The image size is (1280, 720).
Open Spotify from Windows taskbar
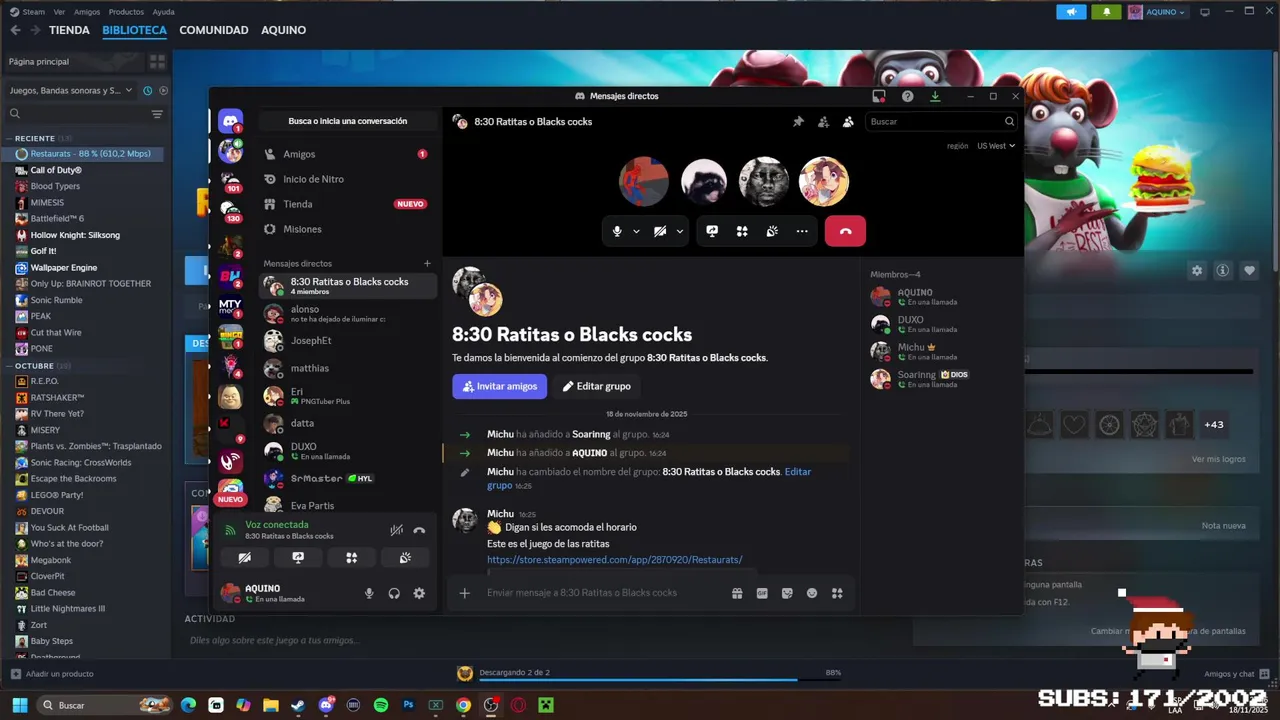(381, 705)
